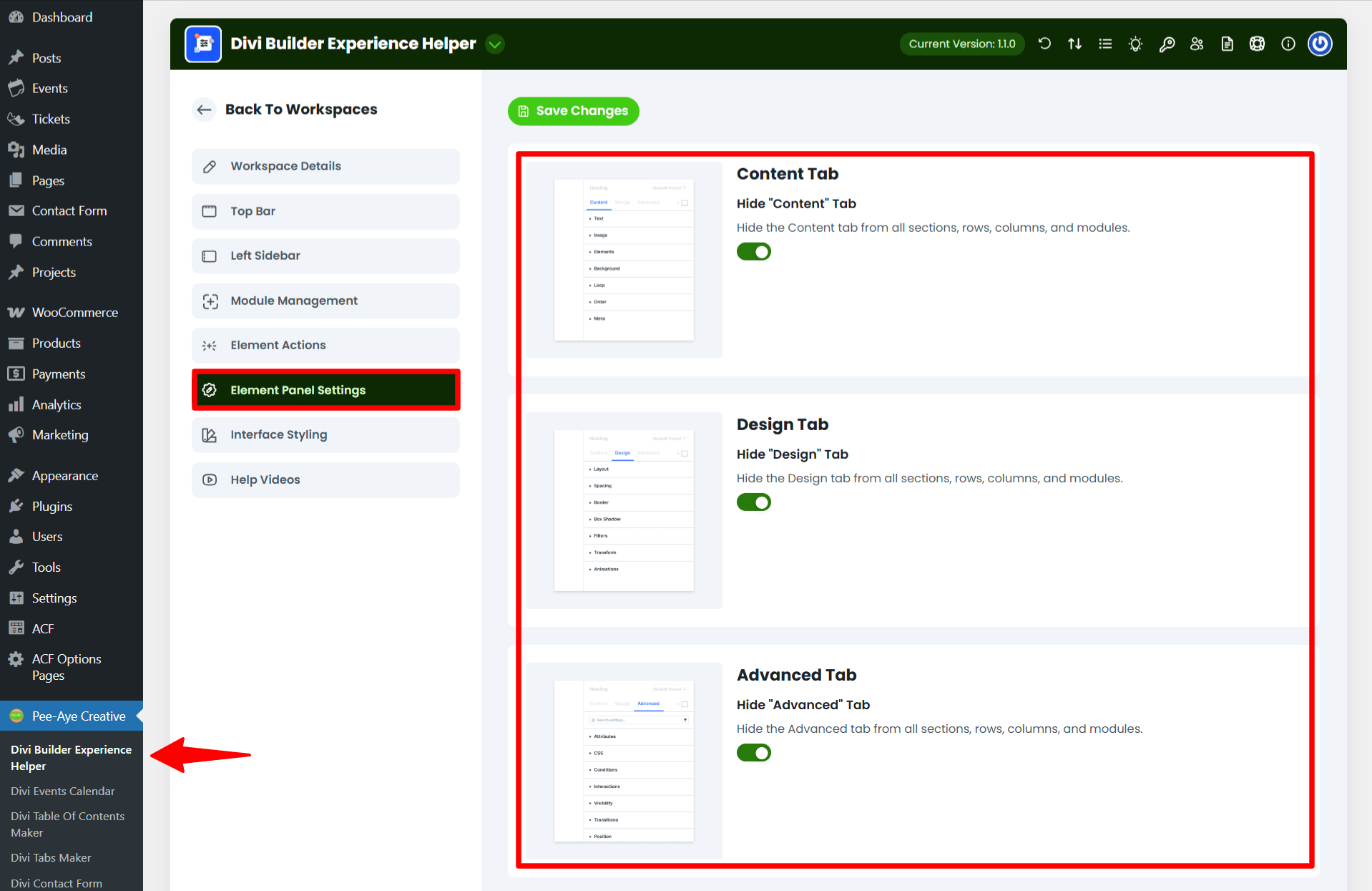Open Workspace Details tab
The width and height of the screenshot is (1372, 891).
[x=325, y=166]
